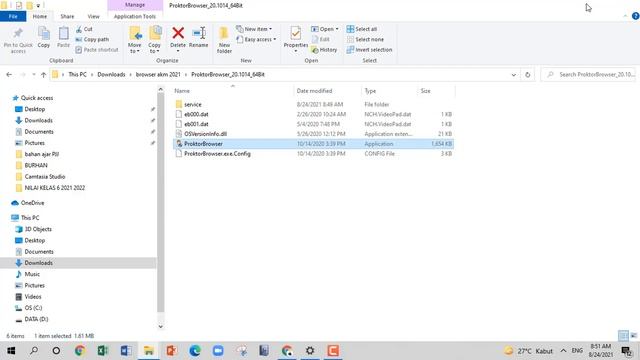Screen dimensions: 640x360
Task: Open Quick access in navigation pane
Action: (x=37, y=98)
